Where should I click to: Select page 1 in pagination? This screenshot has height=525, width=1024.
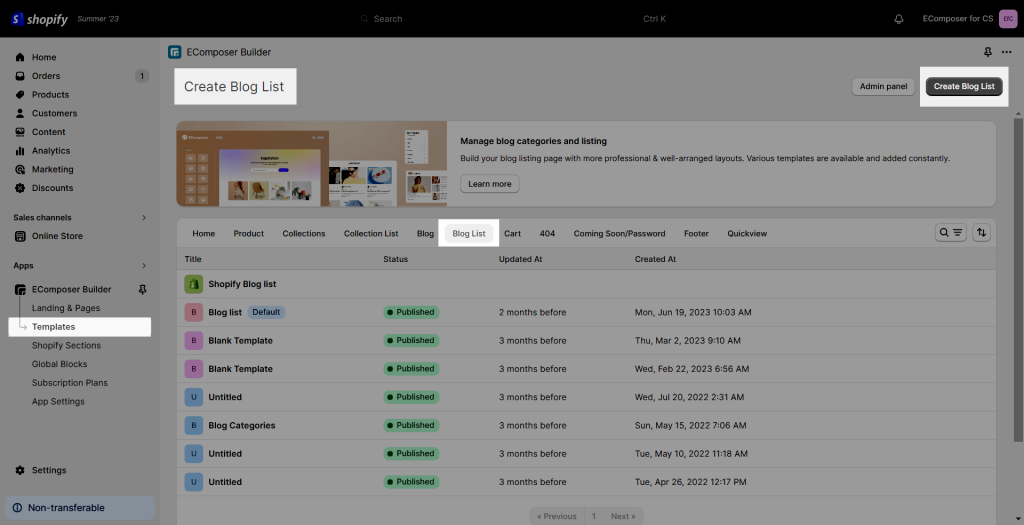[594, 516]
